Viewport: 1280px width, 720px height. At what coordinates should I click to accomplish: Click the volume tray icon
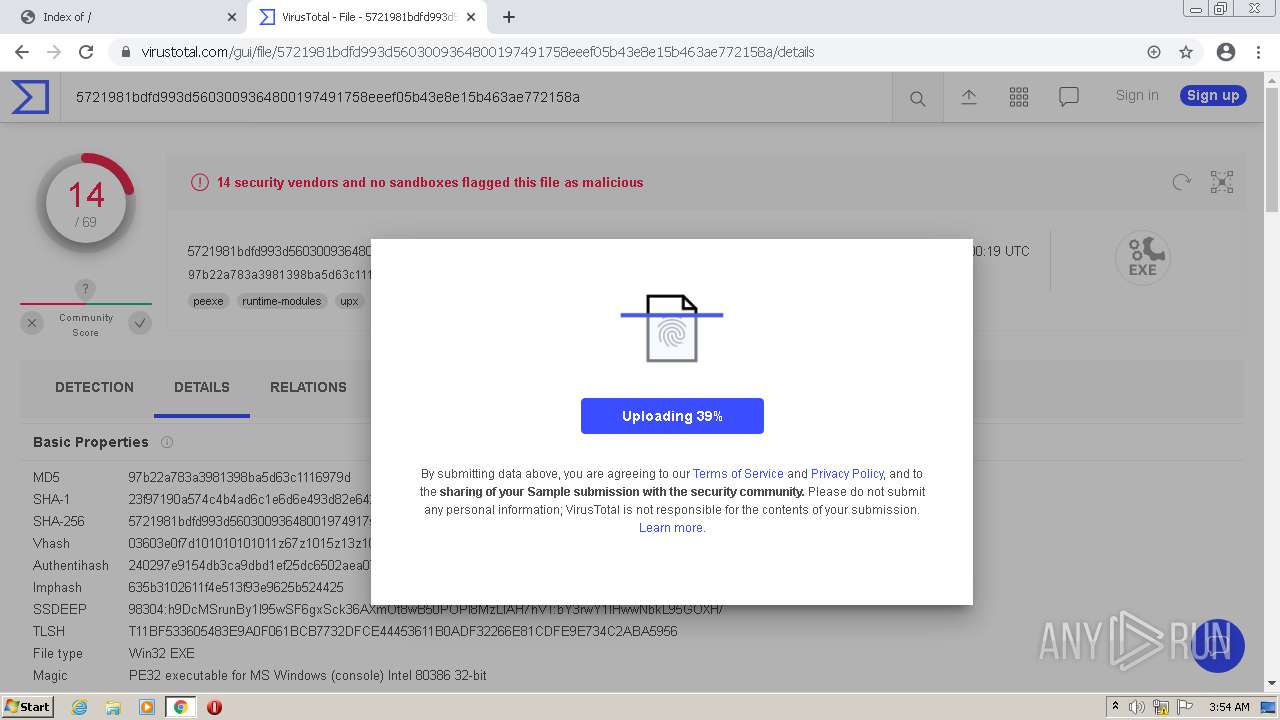pos(1138,707)
